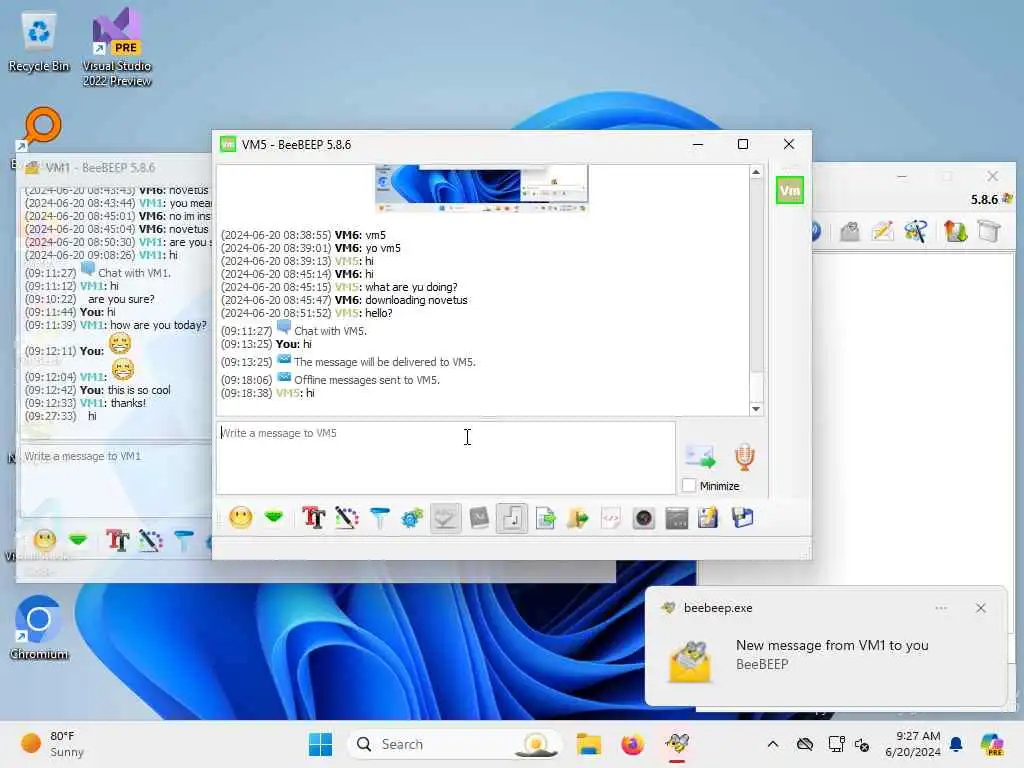The height and width of the screenshot is (768, 1024).
Task: Maximize the VM5 - BeeBEEP window
Action: pyautogui.click(x=743, y=144)
